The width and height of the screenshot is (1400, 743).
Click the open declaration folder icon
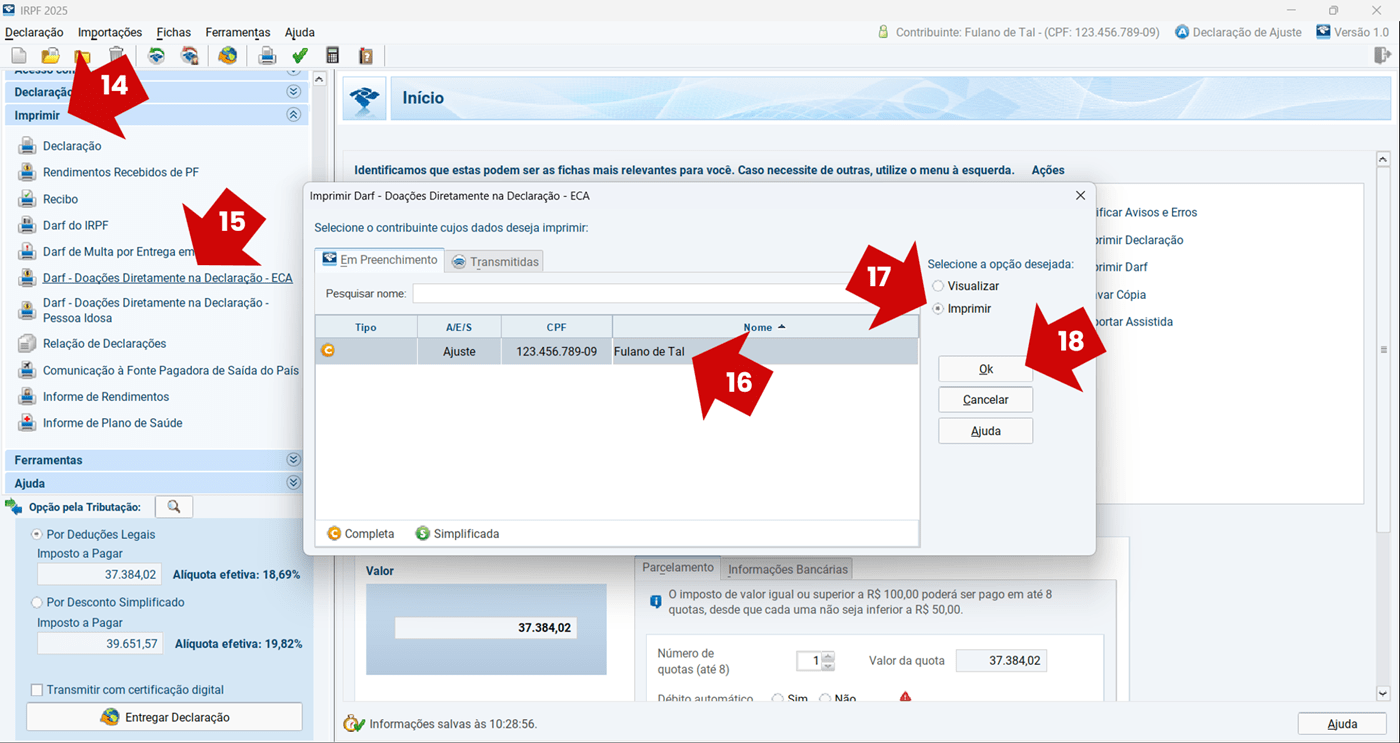point(50,56)
